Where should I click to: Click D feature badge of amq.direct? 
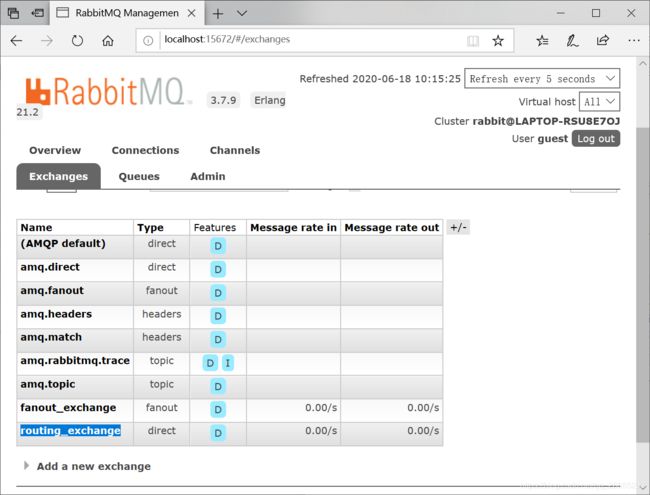(218, 269)
